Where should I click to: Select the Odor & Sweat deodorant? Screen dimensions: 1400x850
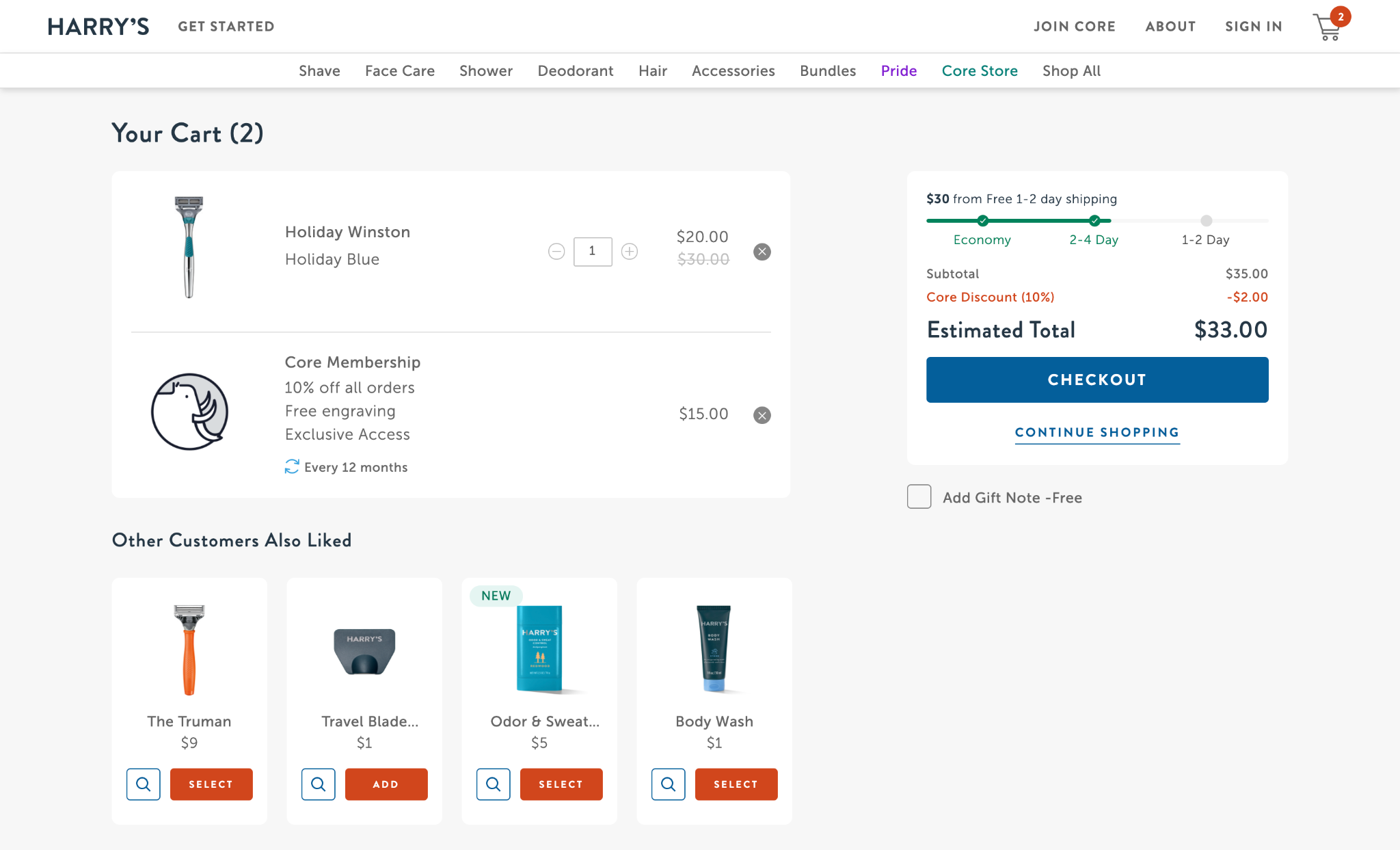[561, 784]
